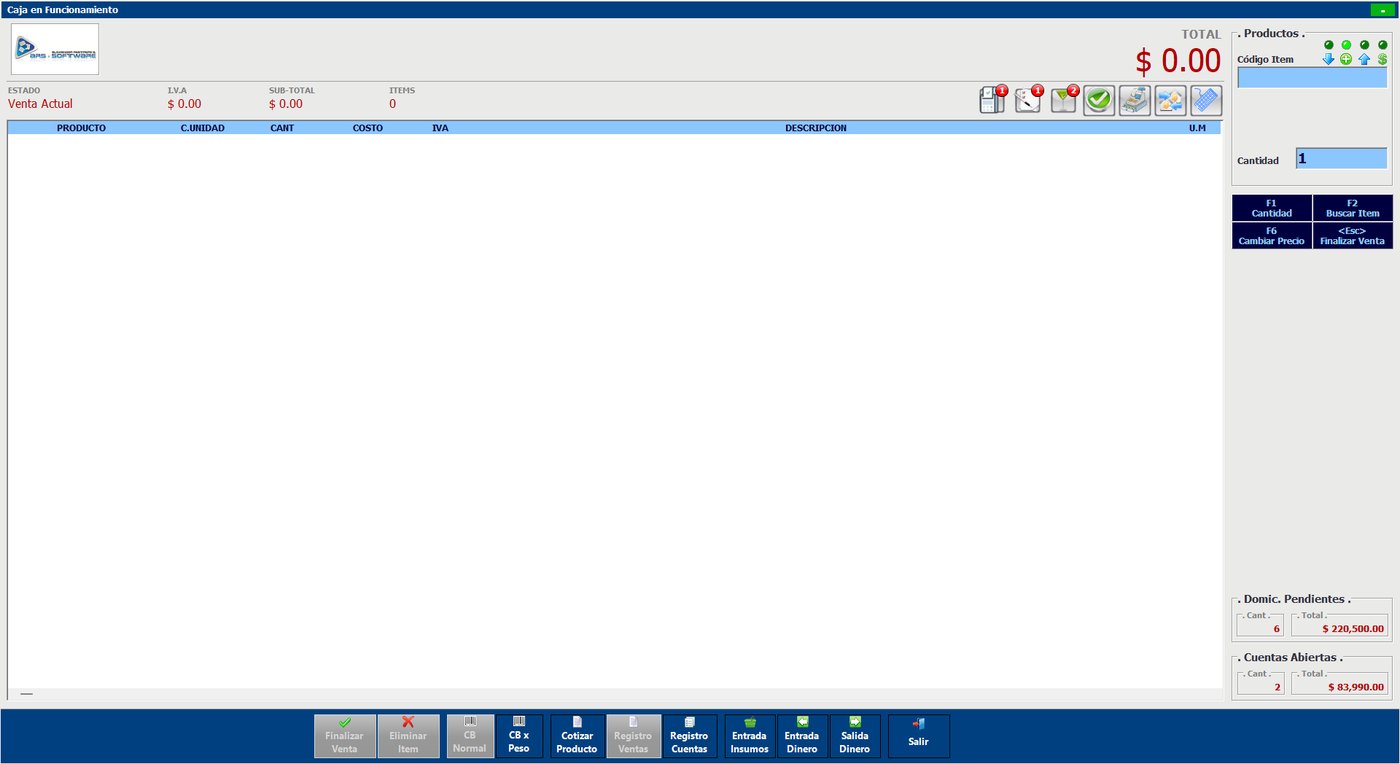Viewport: 1400px width, 764px height.
Task: Click the bright green indicator light in Productos
Action: pos(1346,45)
